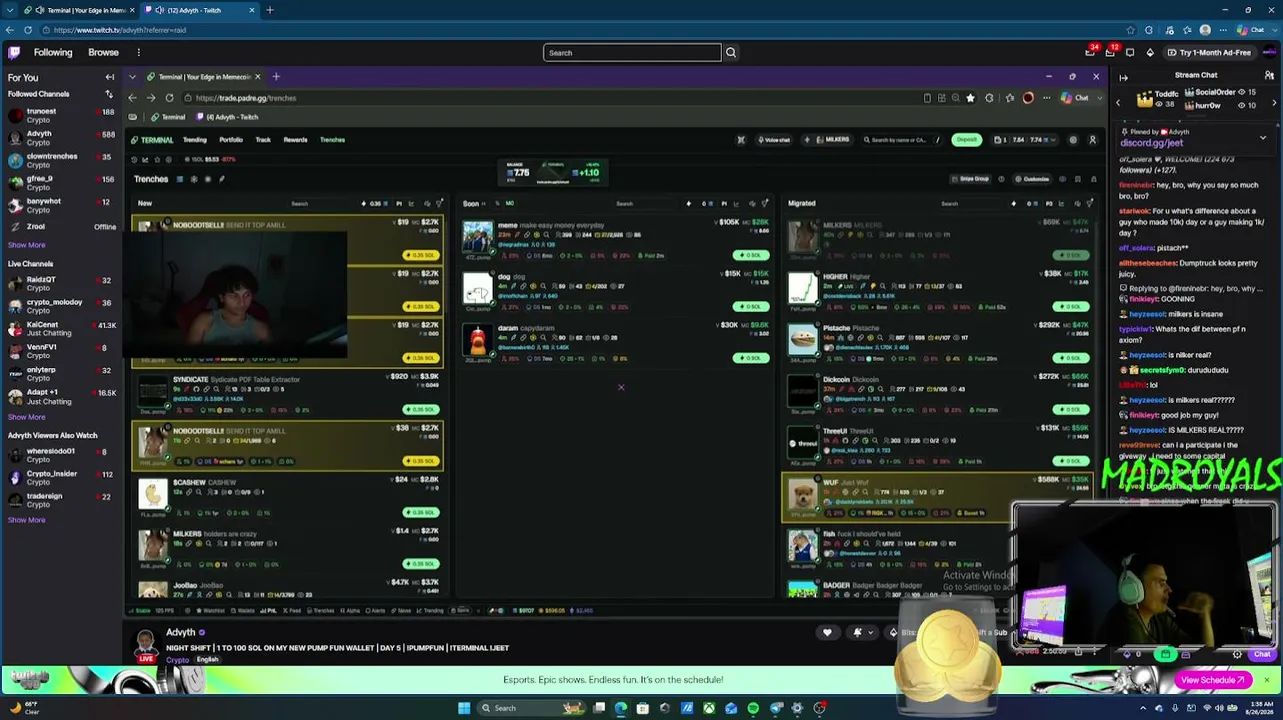Open the Following tab on Twitch
The height and width of the screenshot is (720, 1283).
click(53, 53)
